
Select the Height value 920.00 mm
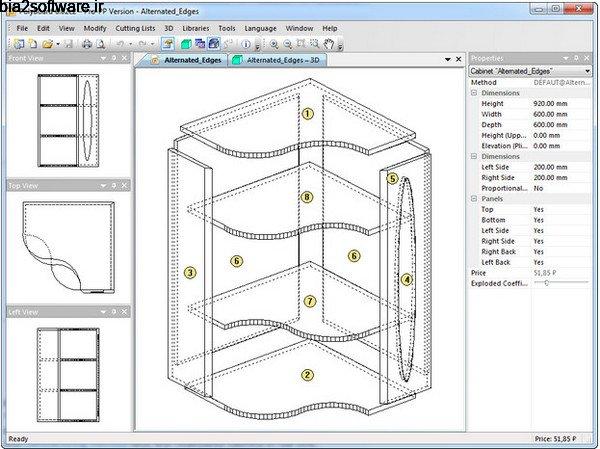pyautogui.click(x=550, y=104)
